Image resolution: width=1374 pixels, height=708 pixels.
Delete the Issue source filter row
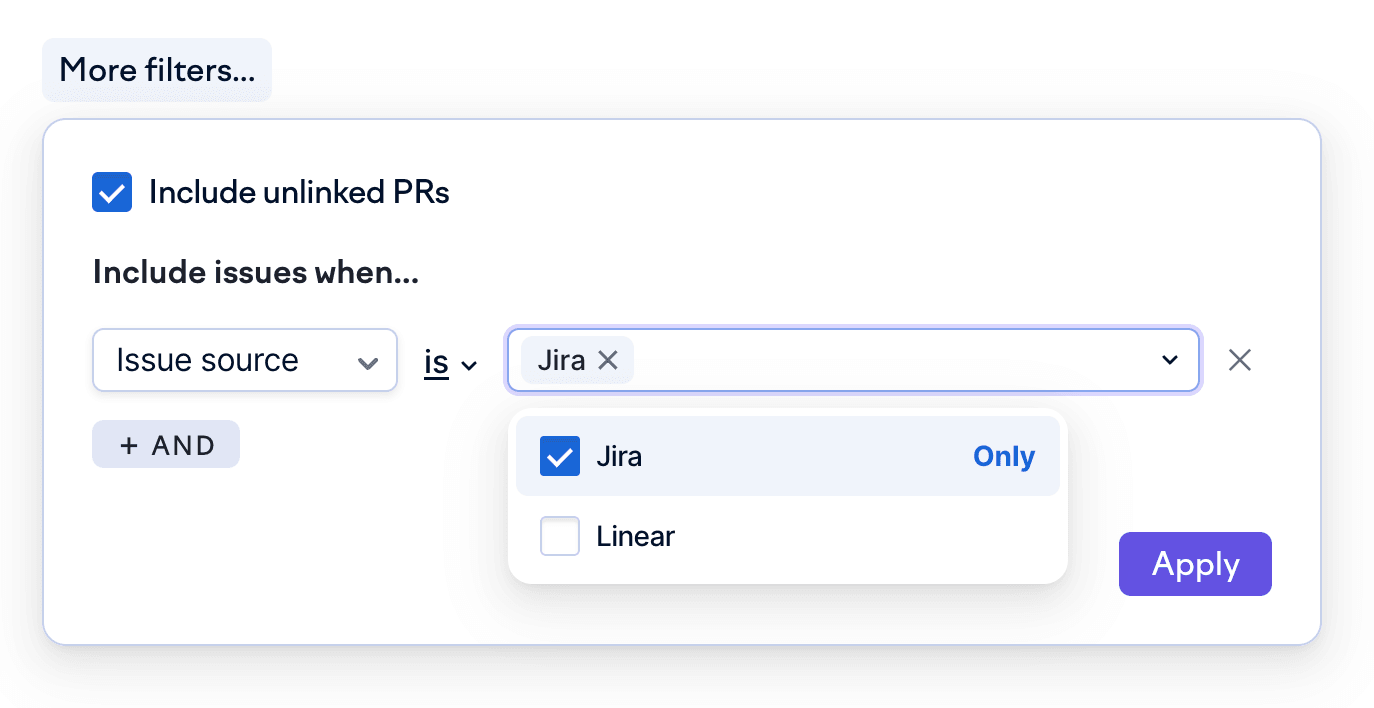click(x=1240, y=361)
